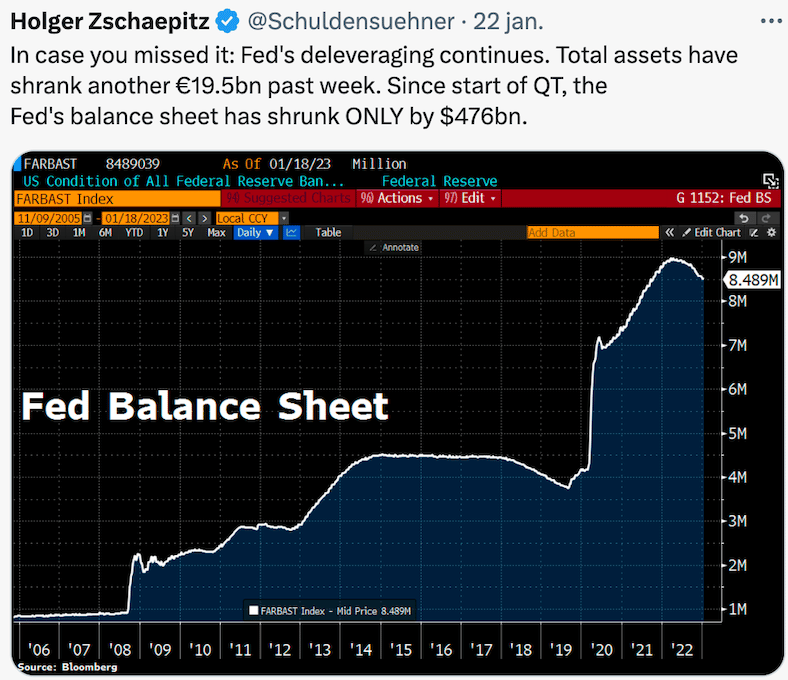788x680 pixels.
Task: Click the line chart type icon next to Daily
Action: (x=291, y=233)
